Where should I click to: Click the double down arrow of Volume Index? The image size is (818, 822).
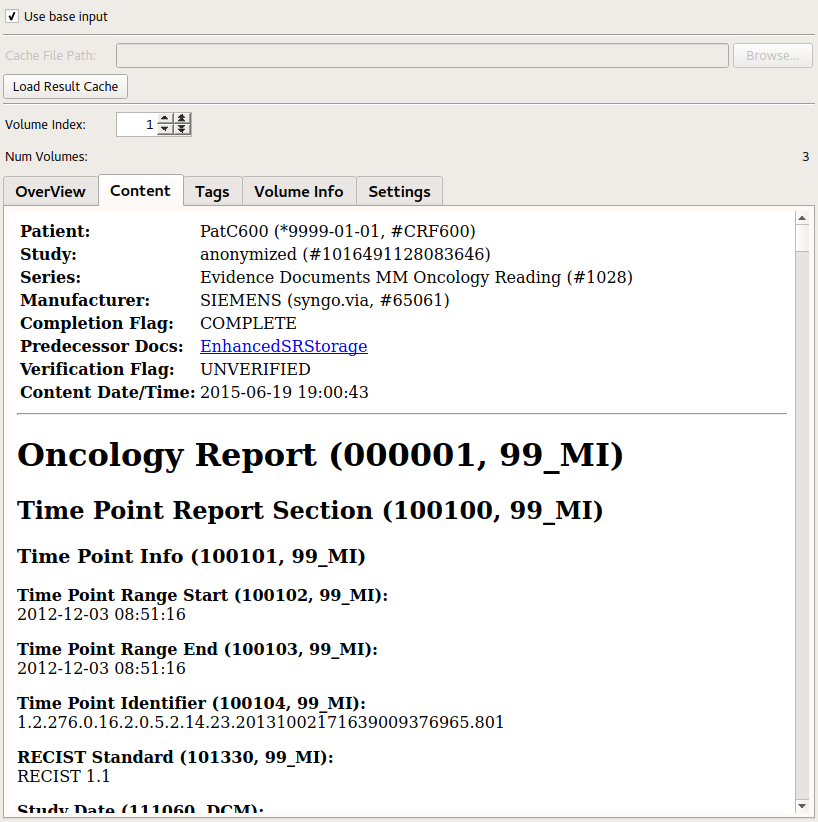181,130
